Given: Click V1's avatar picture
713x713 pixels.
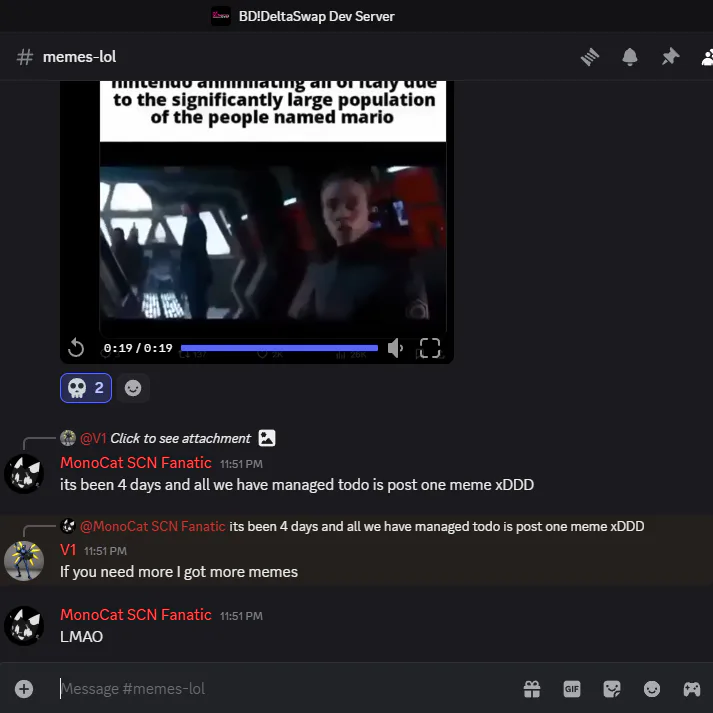Looking at the screenshot, I should point(24,561).
